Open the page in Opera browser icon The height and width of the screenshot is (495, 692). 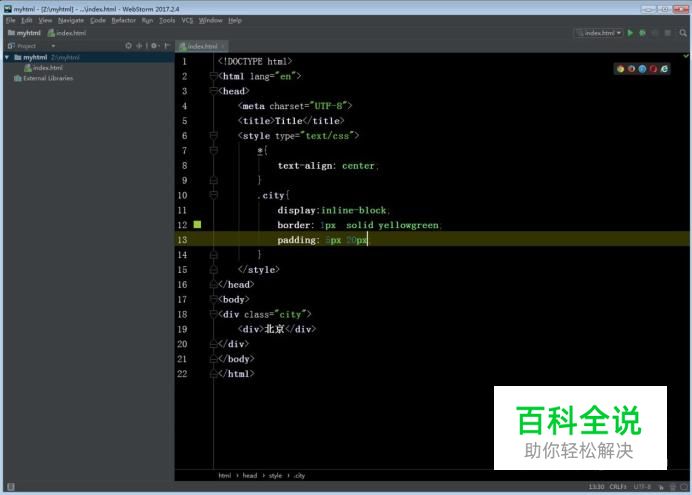point(654,69)
